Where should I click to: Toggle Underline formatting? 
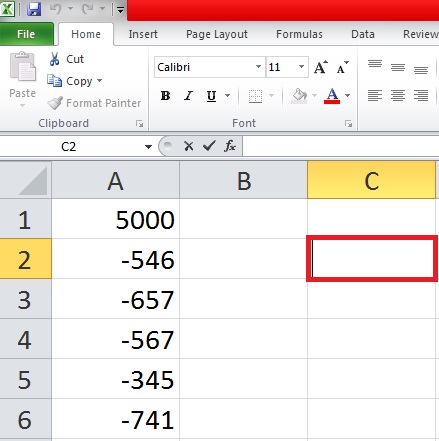211,96
